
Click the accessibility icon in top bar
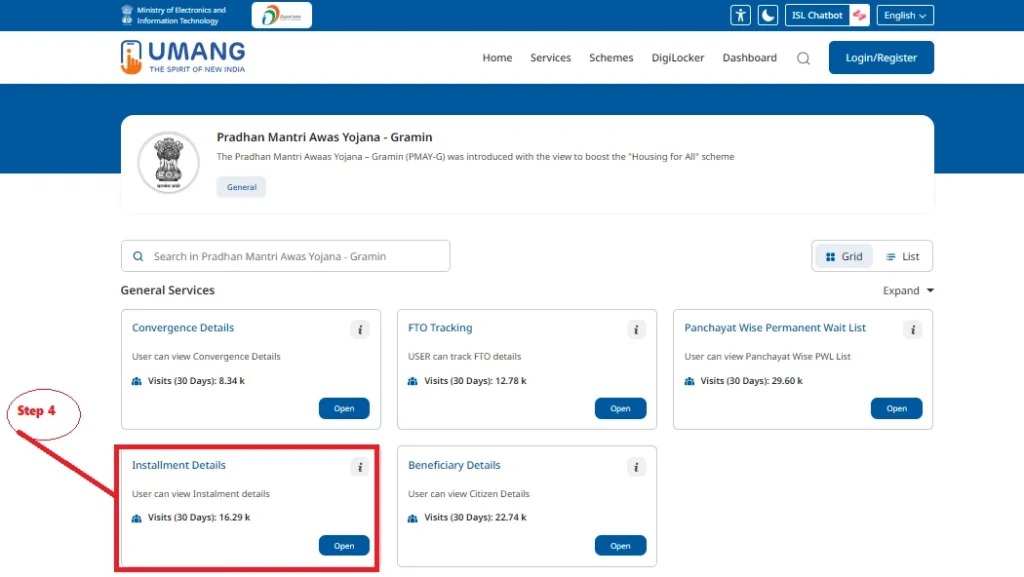(740, 15)
